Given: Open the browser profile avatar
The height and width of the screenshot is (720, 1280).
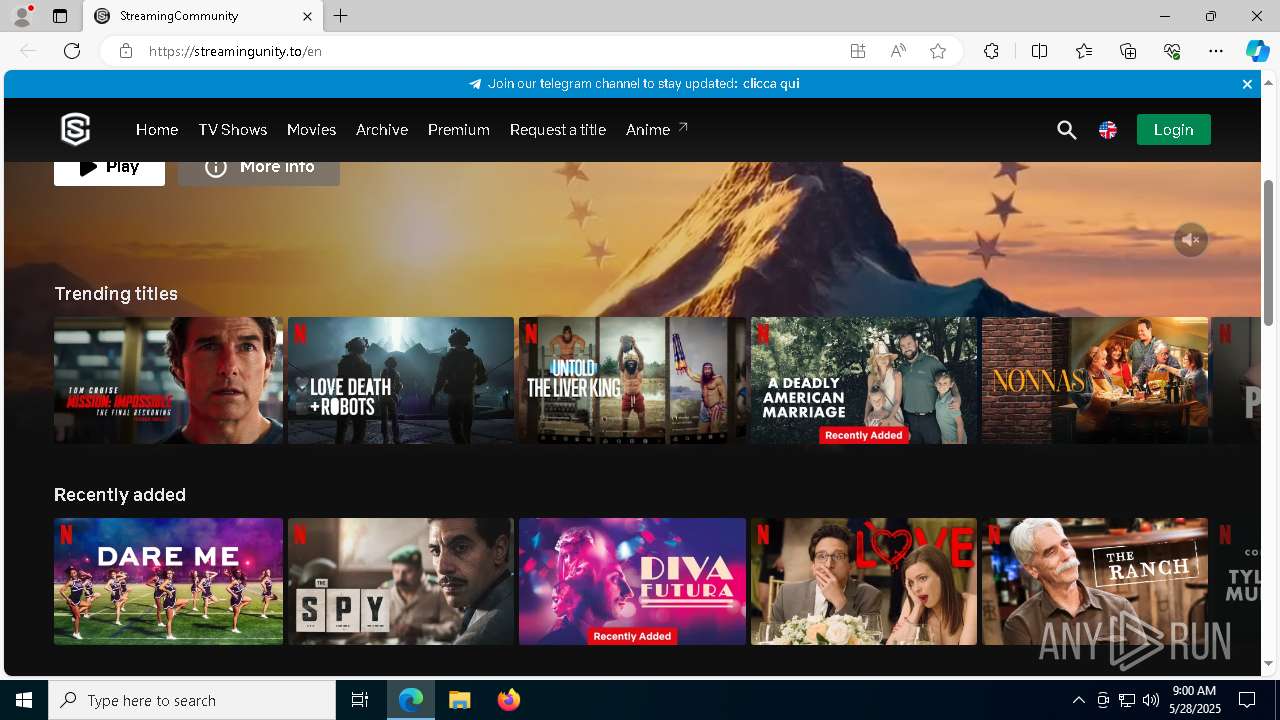Looking at the screenshot, I should pos(22,16).
